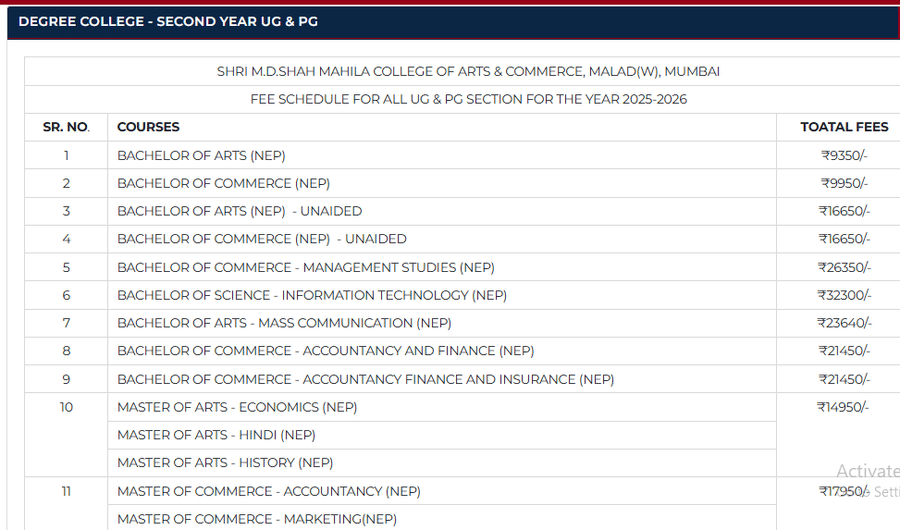This screenshot has height=530, width=900.
Task: Click Master of Arts - Economics (NEP)
Action: click(237, 407)
